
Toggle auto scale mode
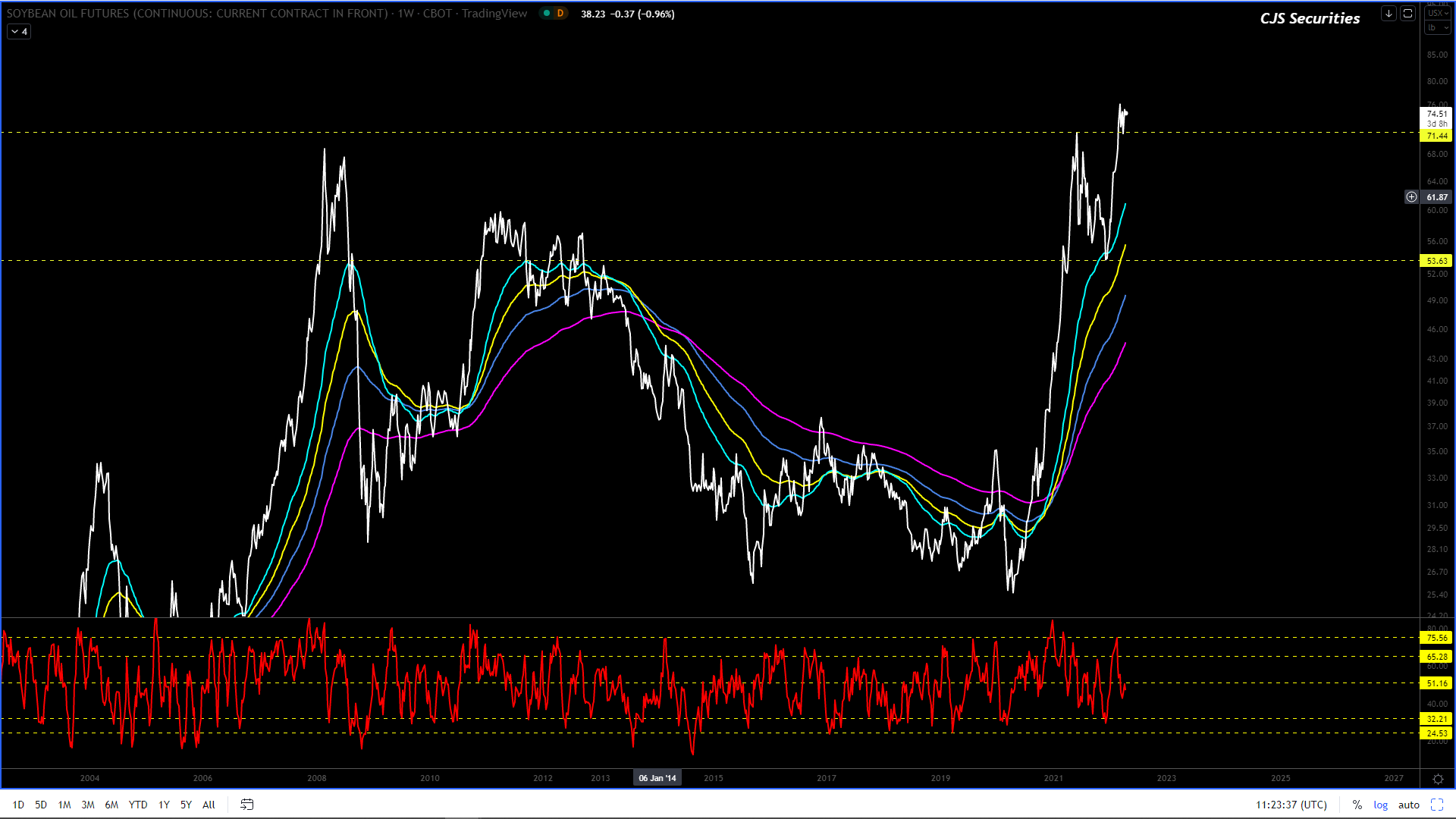click(1409, 805)
